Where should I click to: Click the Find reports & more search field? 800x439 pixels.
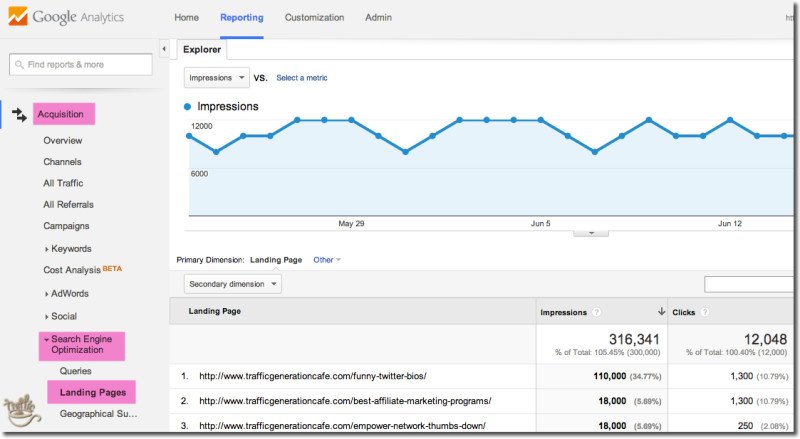(81, 65)
